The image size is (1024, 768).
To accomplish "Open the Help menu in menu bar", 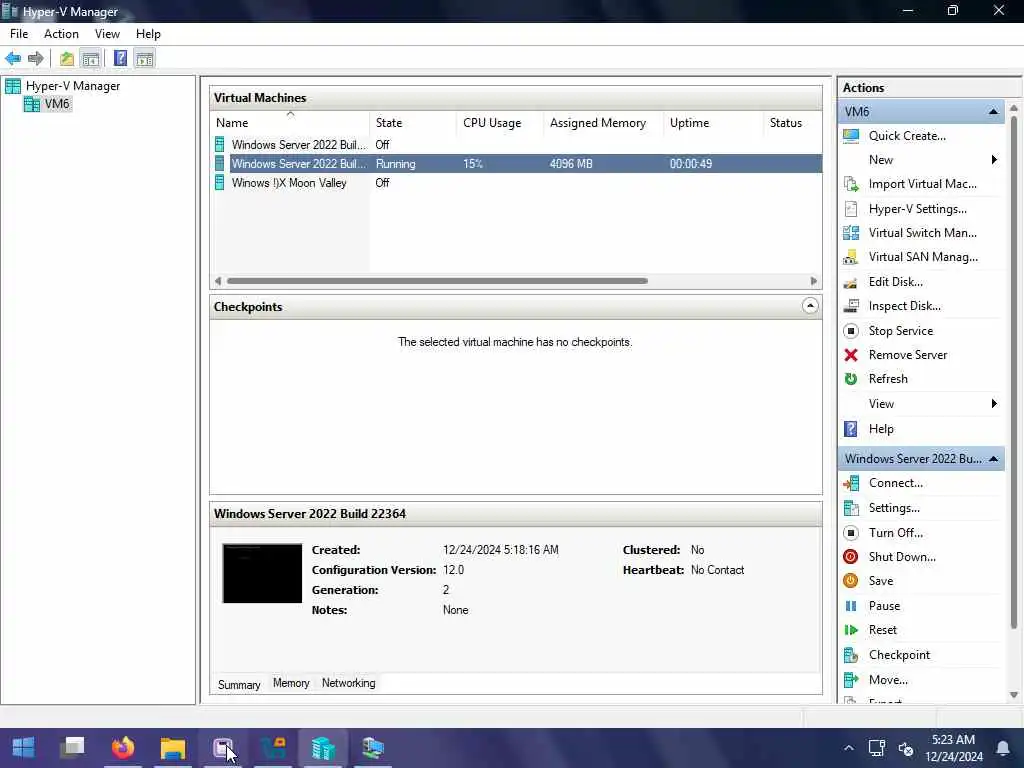I will click(148, 34).
